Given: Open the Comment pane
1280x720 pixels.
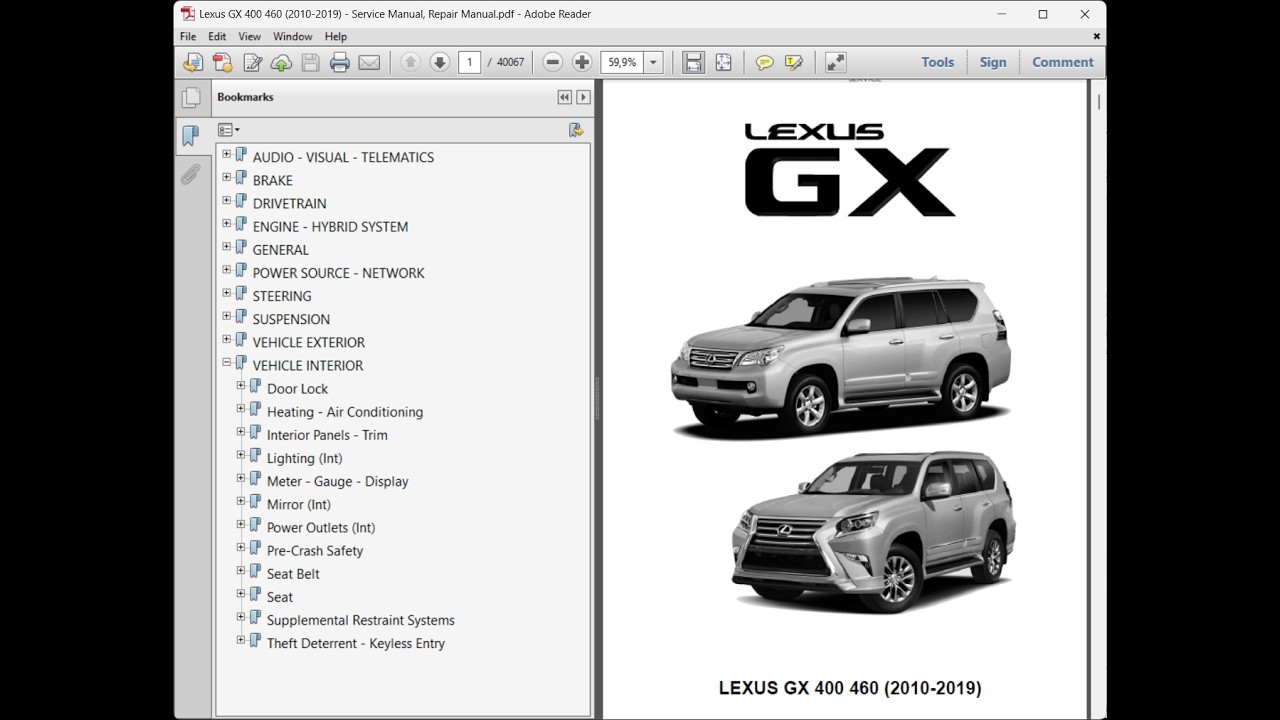Looking at the screenshot, I should (x=1063, y=62).
